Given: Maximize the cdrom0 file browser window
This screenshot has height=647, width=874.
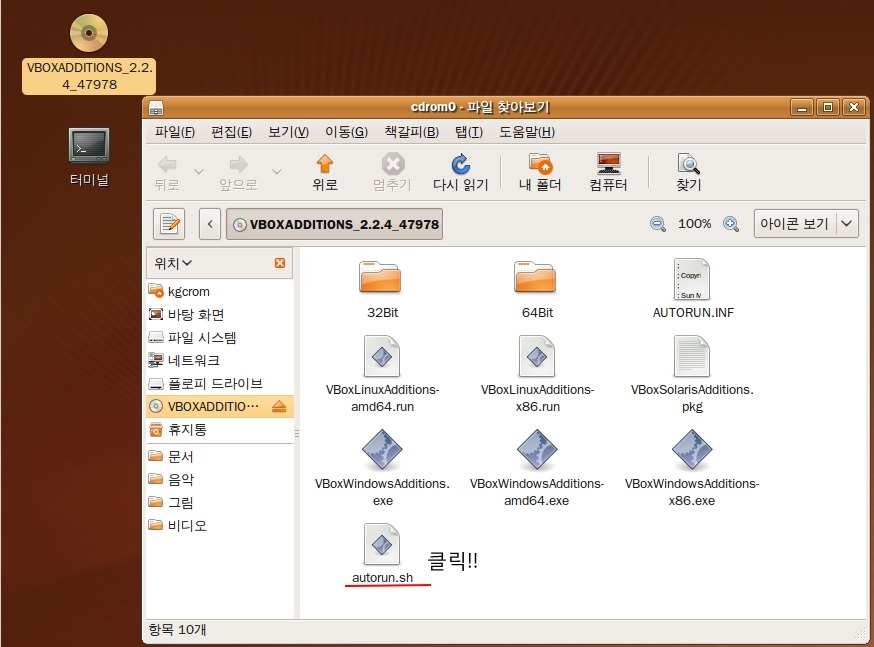Looking at the screenshot, I should point(828,107).
